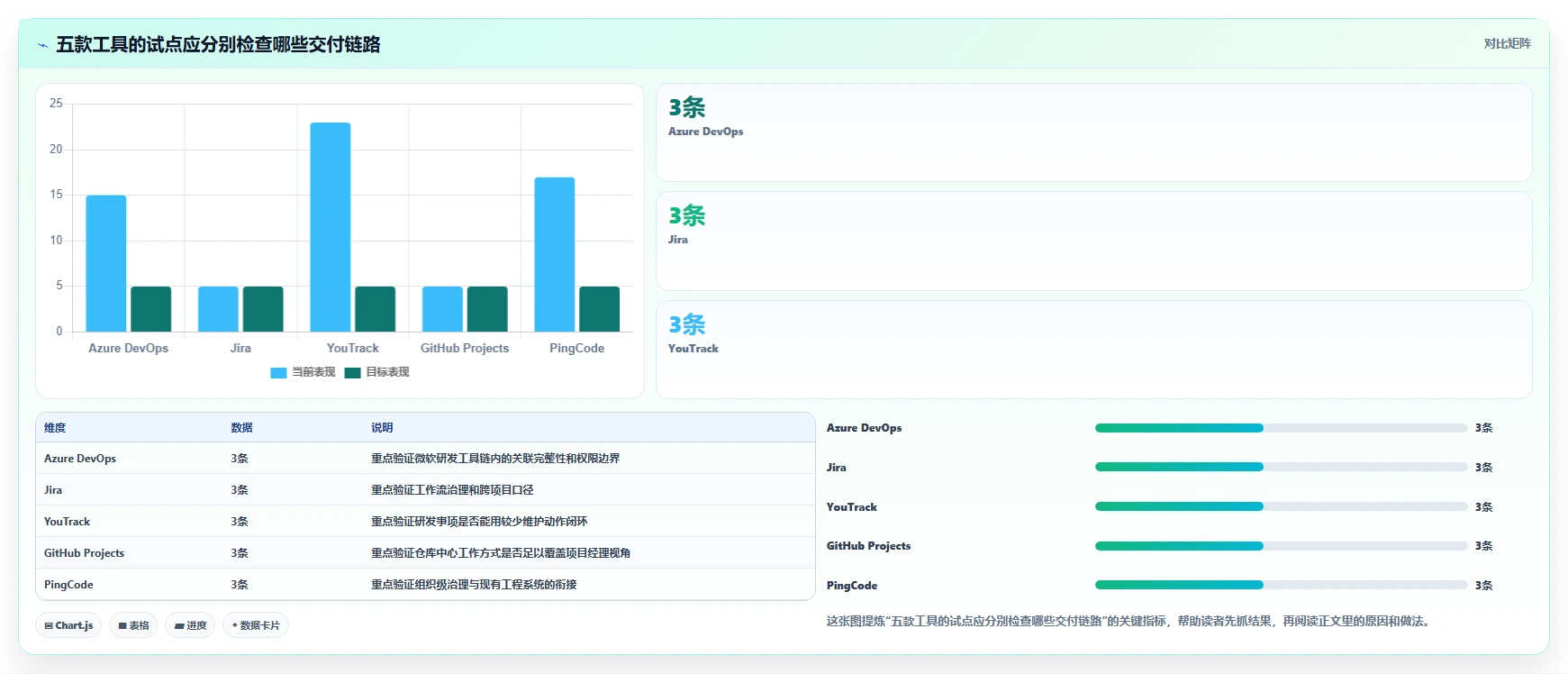The height and width of the screenshot is (674, 1568).
Task: Click 重点验证组织级治理与现有工程系统的衔接 text
Action: pyautogui.click(x=474, y=585)
